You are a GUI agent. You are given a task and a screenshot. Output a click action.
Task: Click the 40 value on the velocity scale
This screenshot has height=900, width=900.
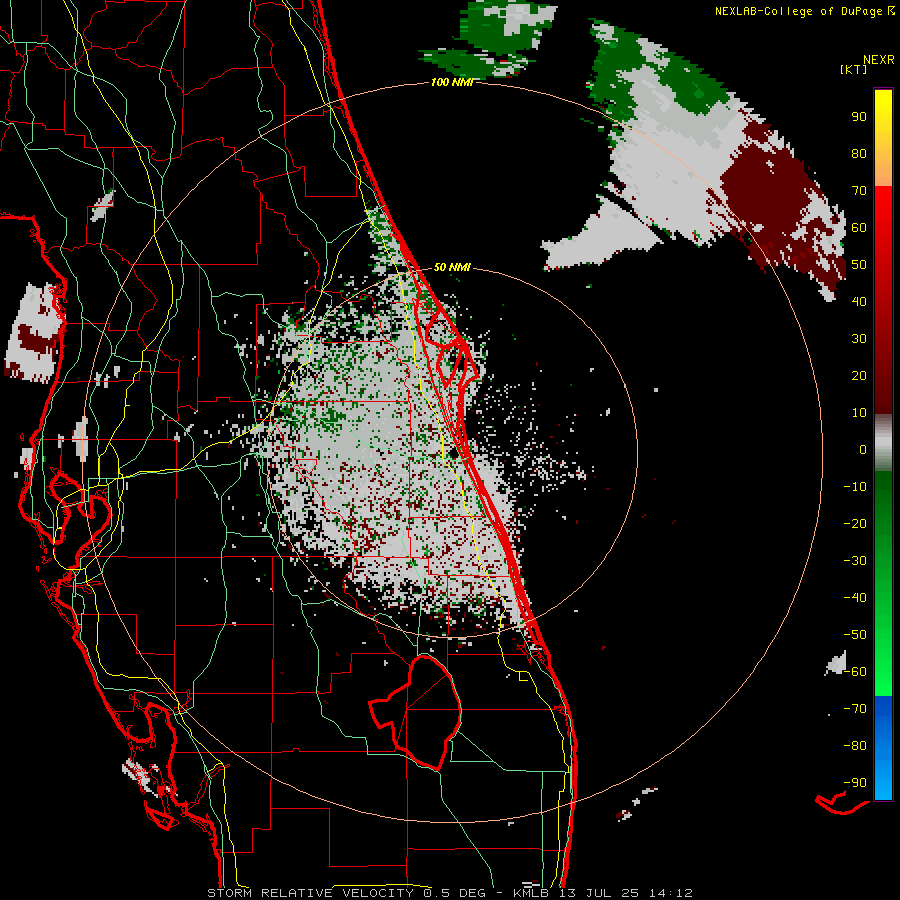tap(859, 301)
